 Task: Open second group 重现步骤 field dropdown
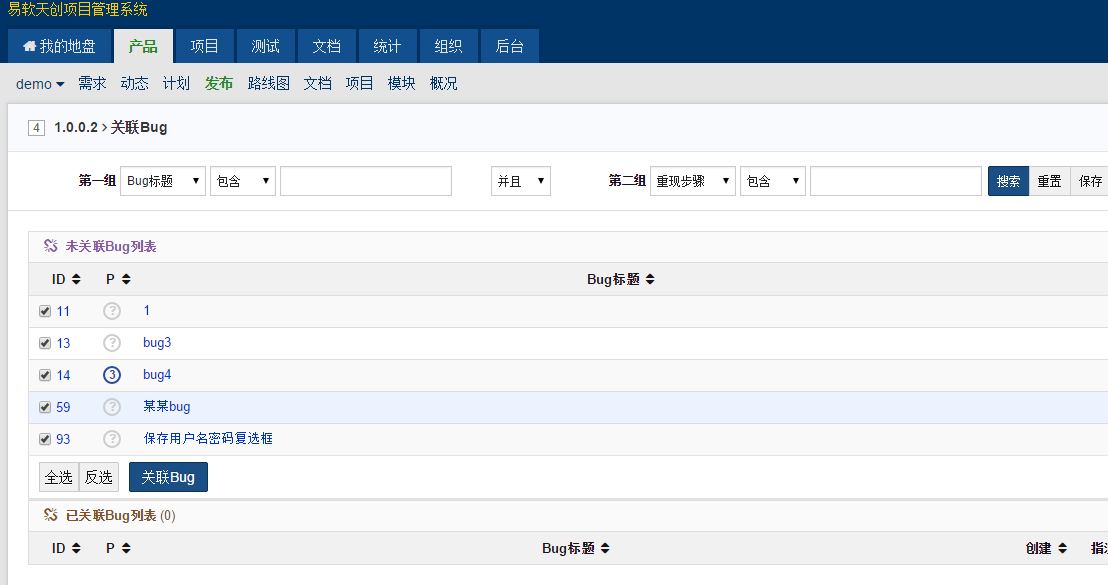(x=692, y=181)
